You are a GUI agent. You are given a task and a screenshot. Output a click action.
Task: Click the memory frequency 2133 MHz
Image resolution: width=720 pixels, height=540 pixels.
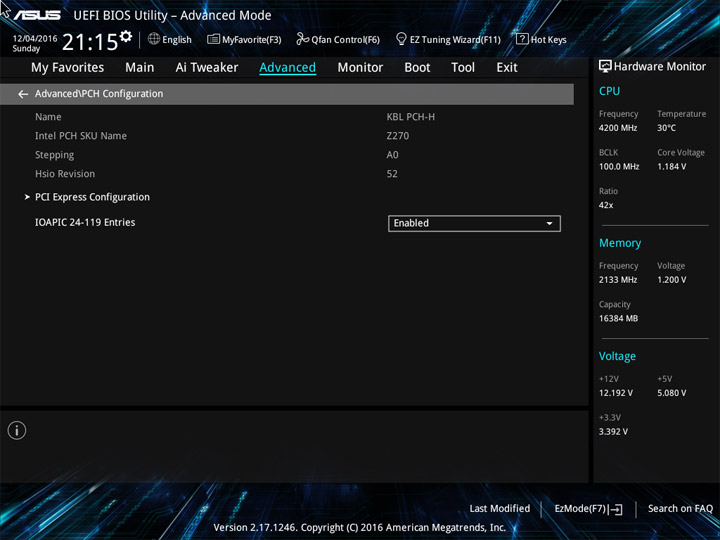618,280
